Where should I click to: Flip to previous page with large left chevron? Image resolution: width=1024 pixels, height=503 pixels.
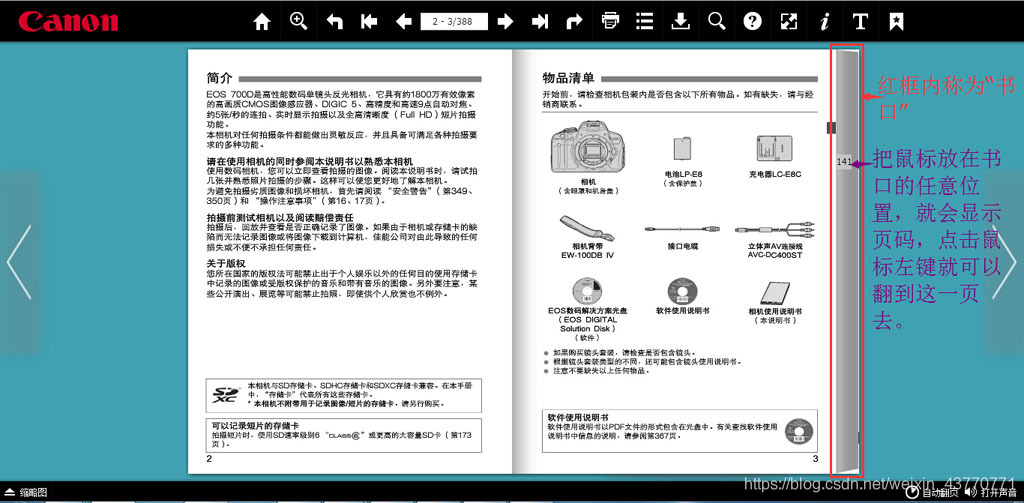(20, 262)
